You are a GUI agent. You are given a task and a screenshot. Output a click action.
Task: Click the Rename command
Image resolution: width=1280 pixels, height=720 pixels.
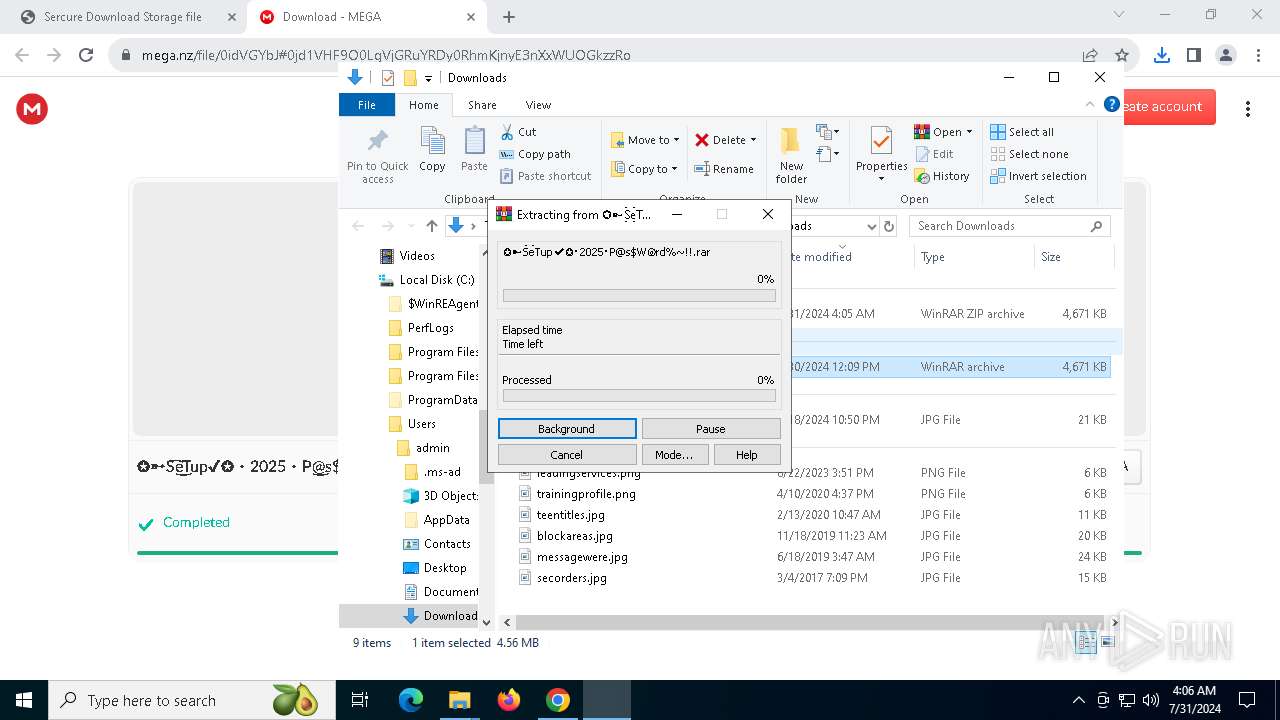tap(724, 169)
